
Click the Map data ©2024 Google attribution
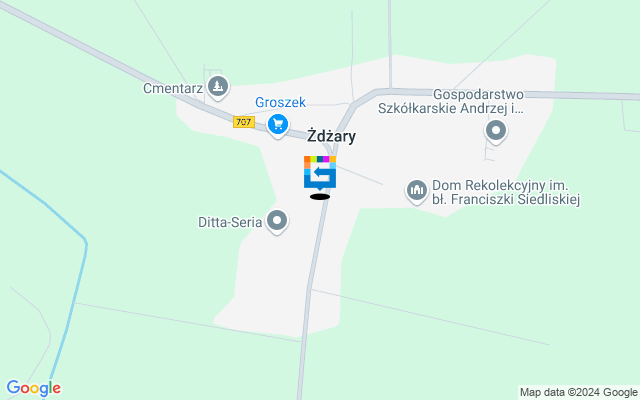click(x=579, y=392)
